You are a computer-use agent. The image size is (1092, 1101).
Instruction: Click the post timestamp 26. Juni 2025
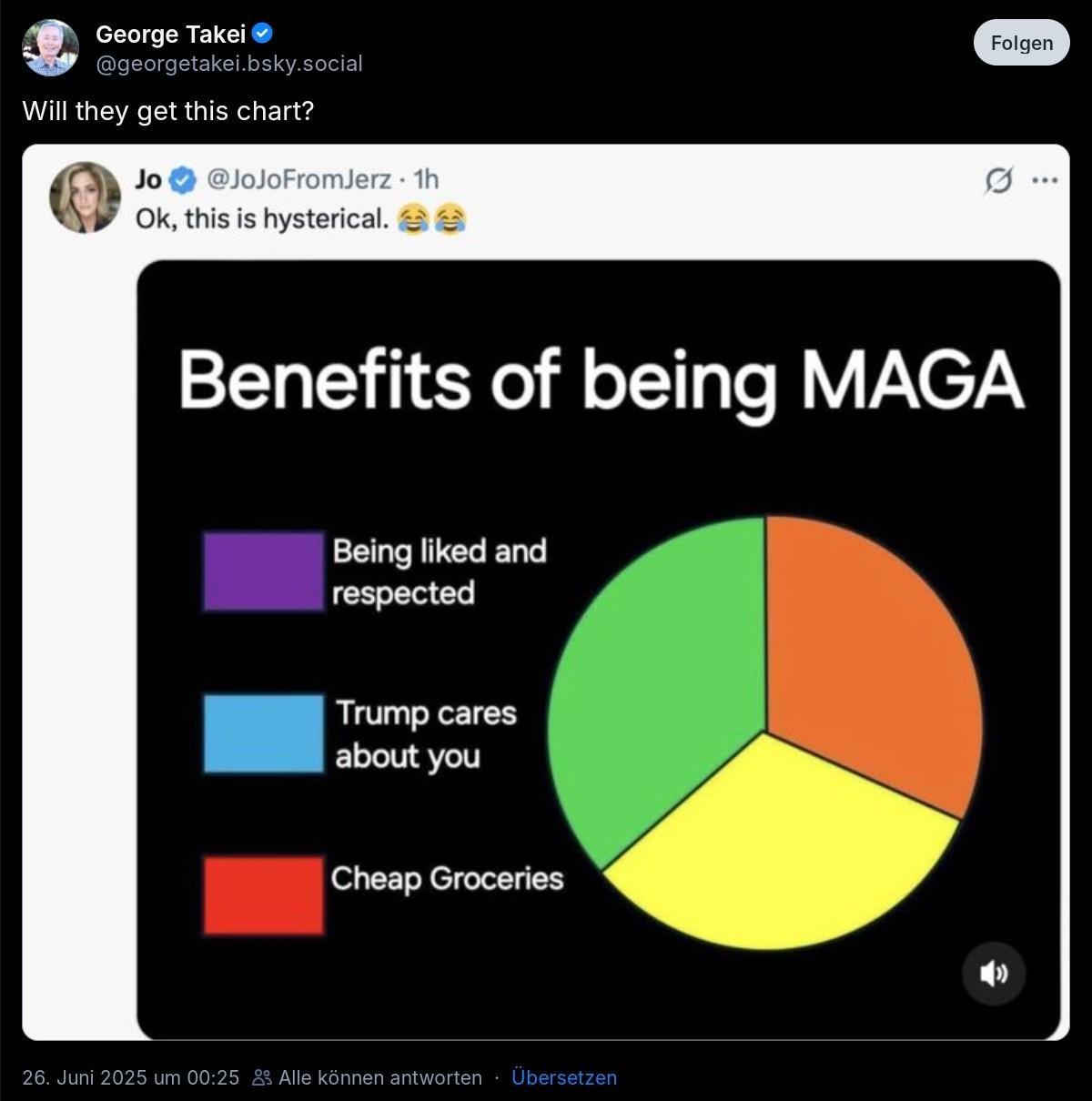tap(130, 1078)
